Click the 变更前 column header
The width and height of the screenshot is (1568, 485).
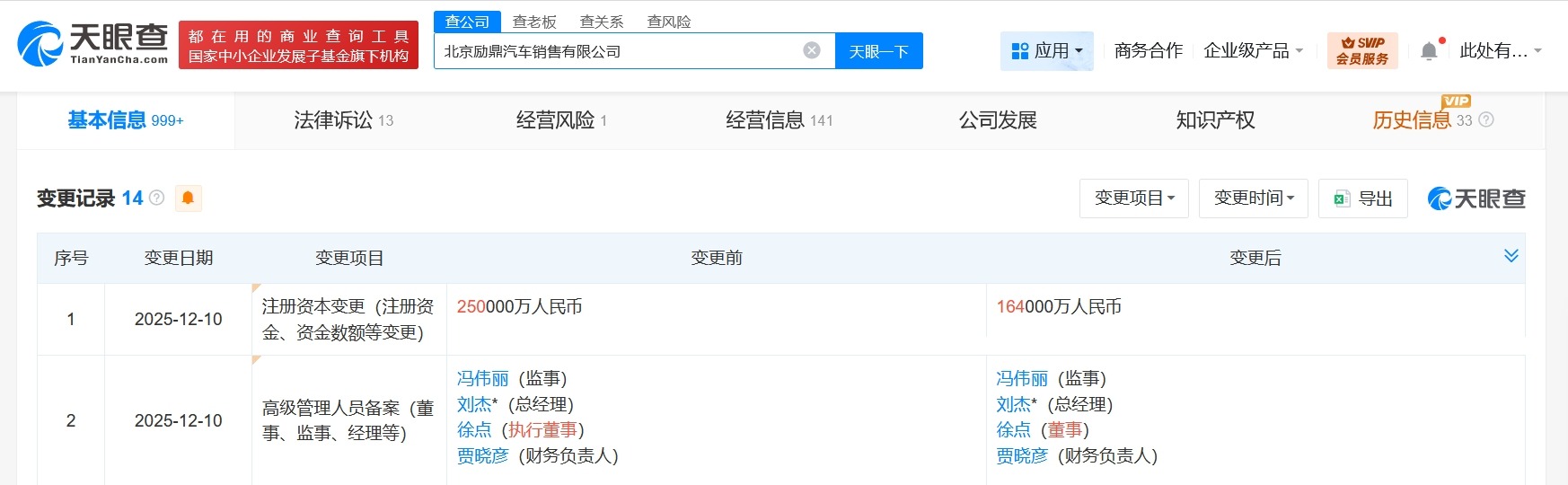pyautogui.click(x=717, y=258)
